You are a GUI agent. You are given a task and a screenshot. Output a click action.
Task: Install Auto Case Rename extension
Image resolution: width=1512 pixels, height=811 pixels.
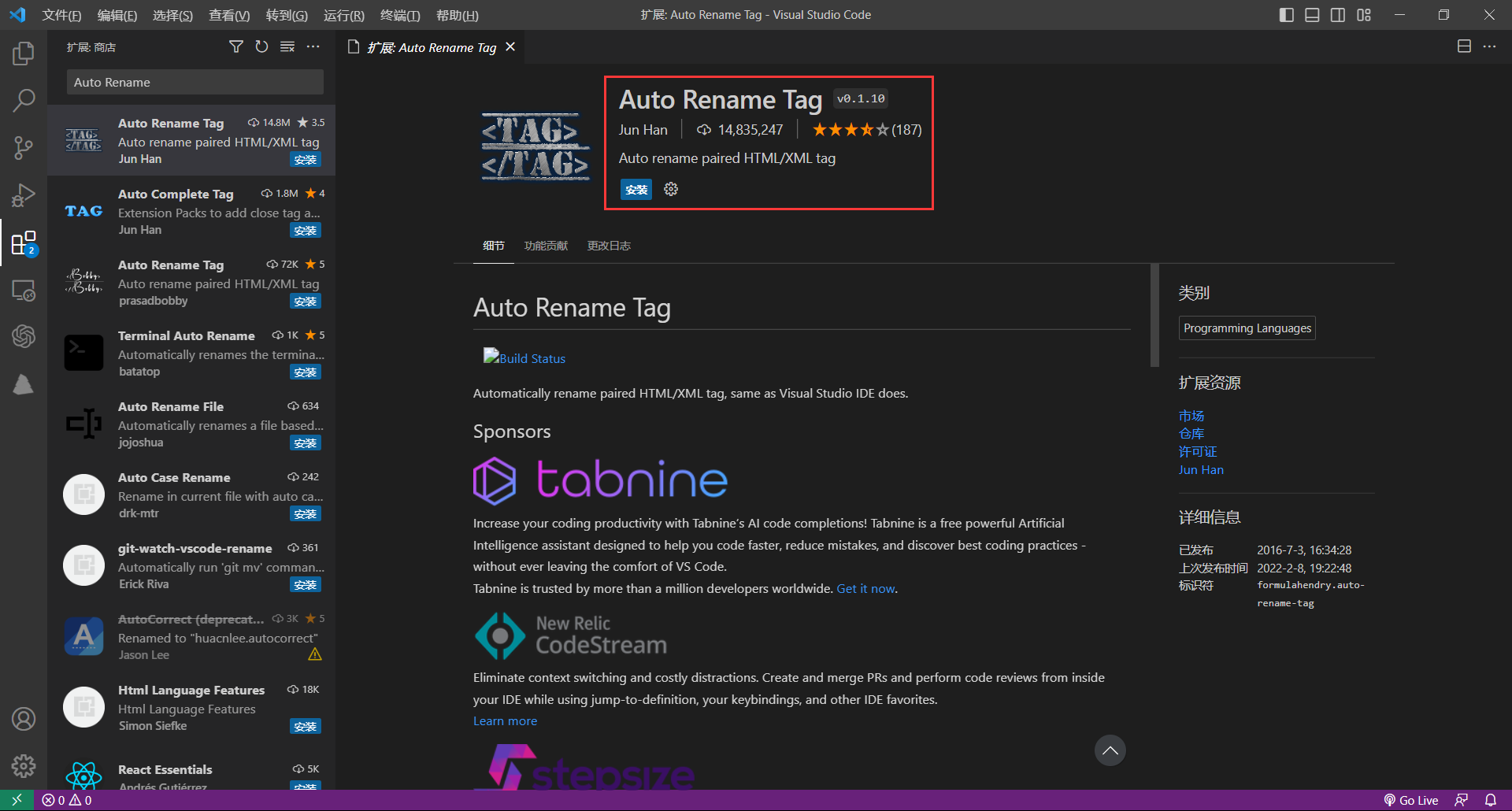pos(306,514)
